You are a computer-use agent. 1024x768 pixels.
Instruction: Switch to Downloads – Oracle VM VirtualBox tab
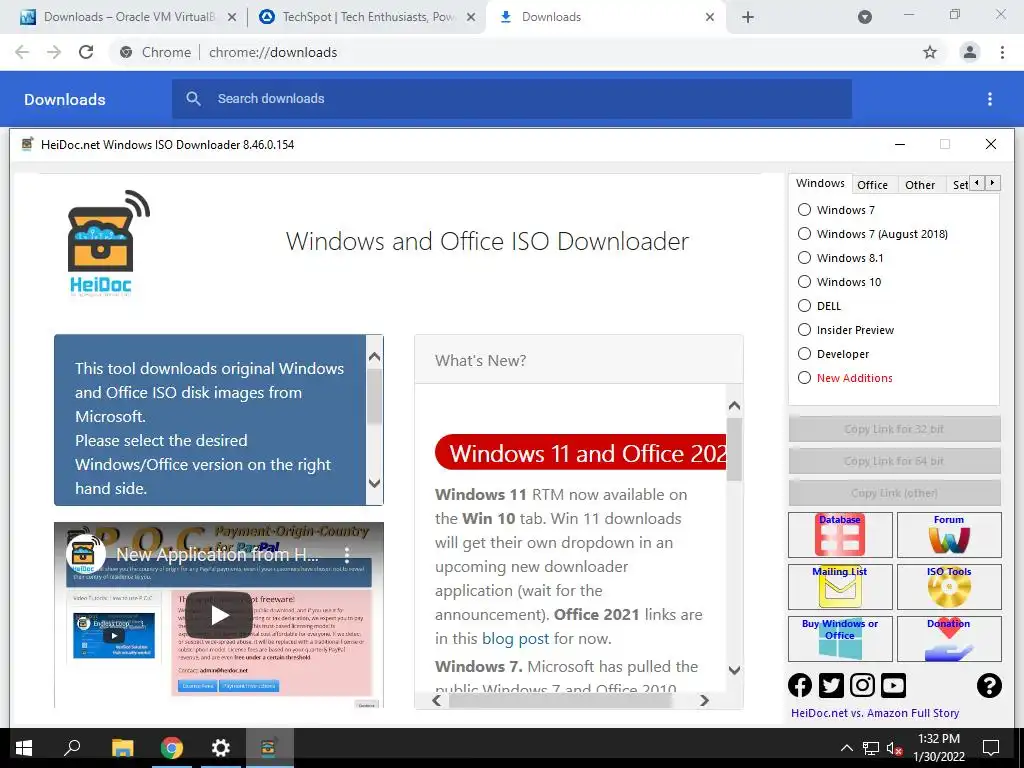coord(127,17)
